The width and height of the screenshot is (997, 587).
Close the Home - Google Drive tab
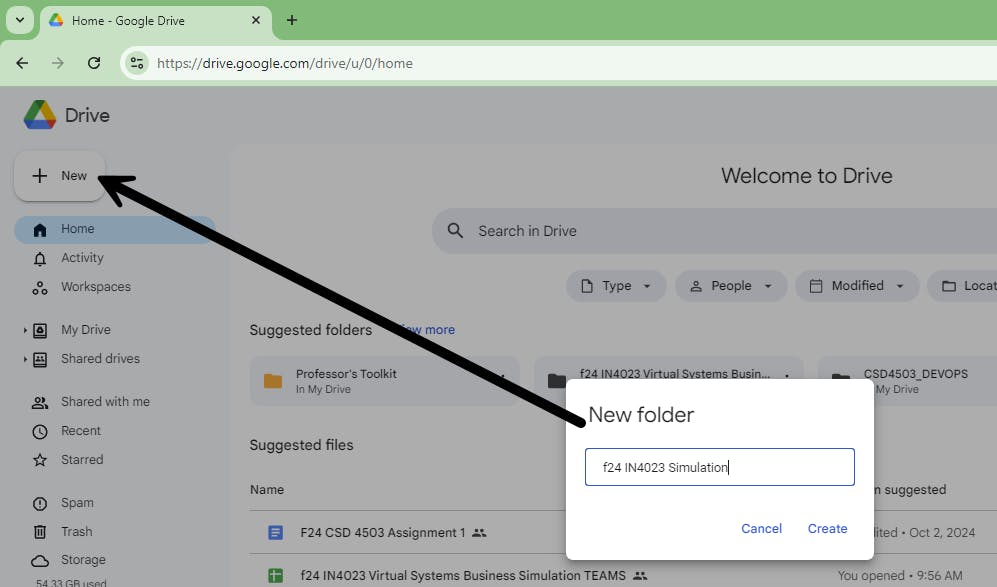coord(256,20)
